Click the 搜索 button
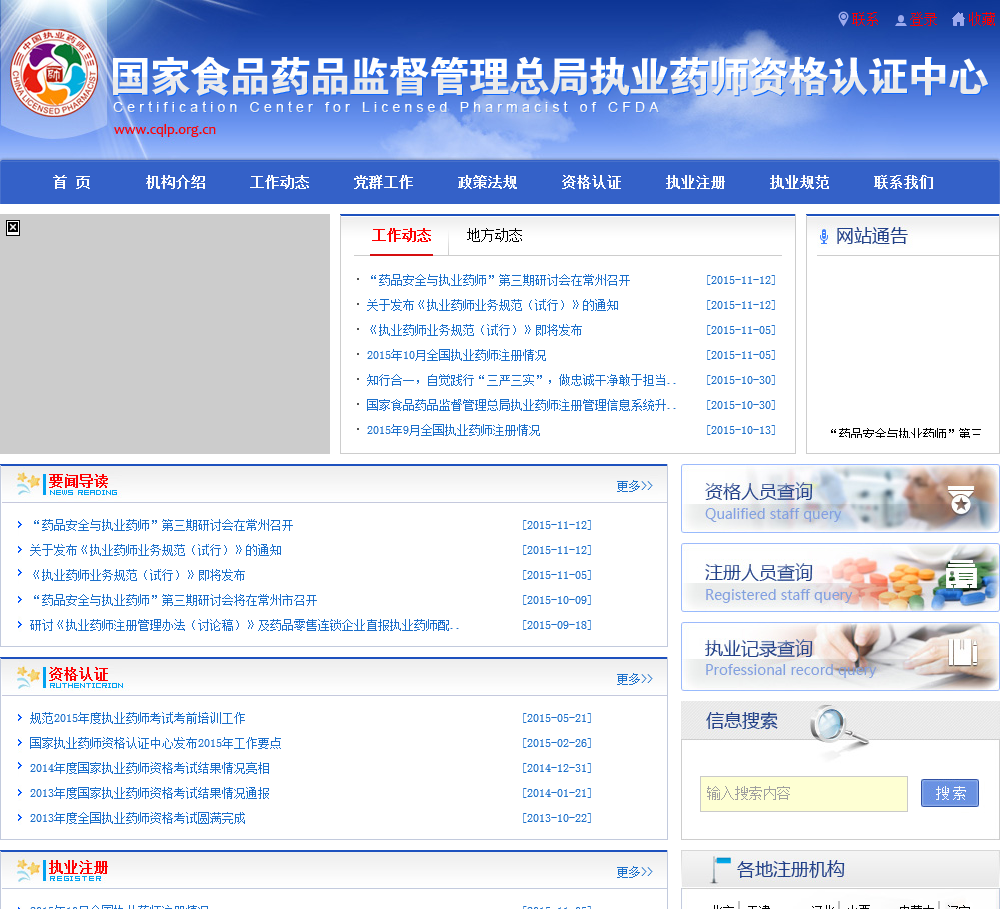 coord(950,793)
